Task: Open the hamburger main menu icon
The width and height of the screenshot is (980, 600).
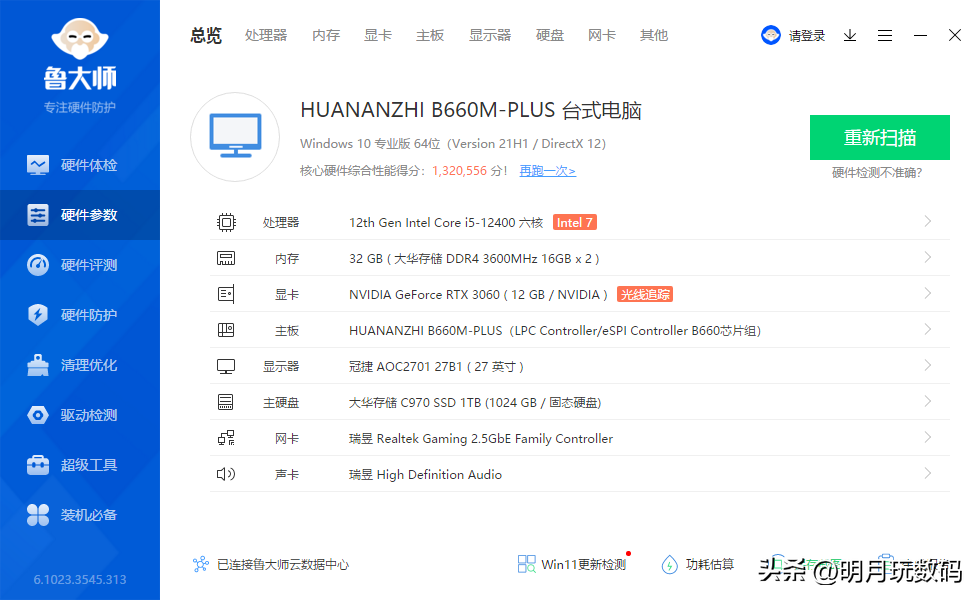Action: (885, 36)
